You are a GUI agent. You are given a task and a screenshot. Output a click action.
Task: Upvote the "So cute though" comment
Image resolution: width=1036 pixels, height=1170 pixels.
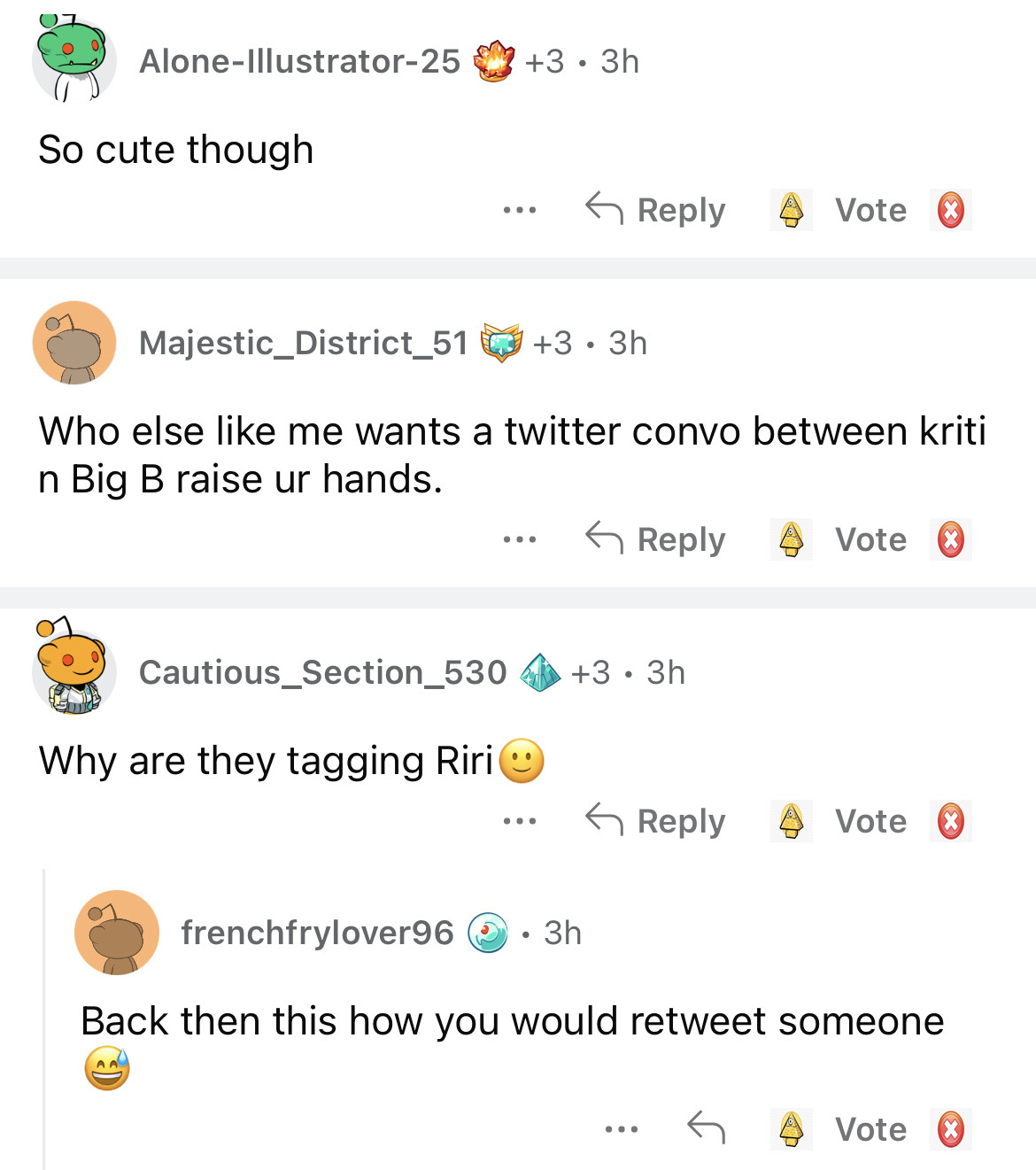pyautogui.click(x=791, y=210)
